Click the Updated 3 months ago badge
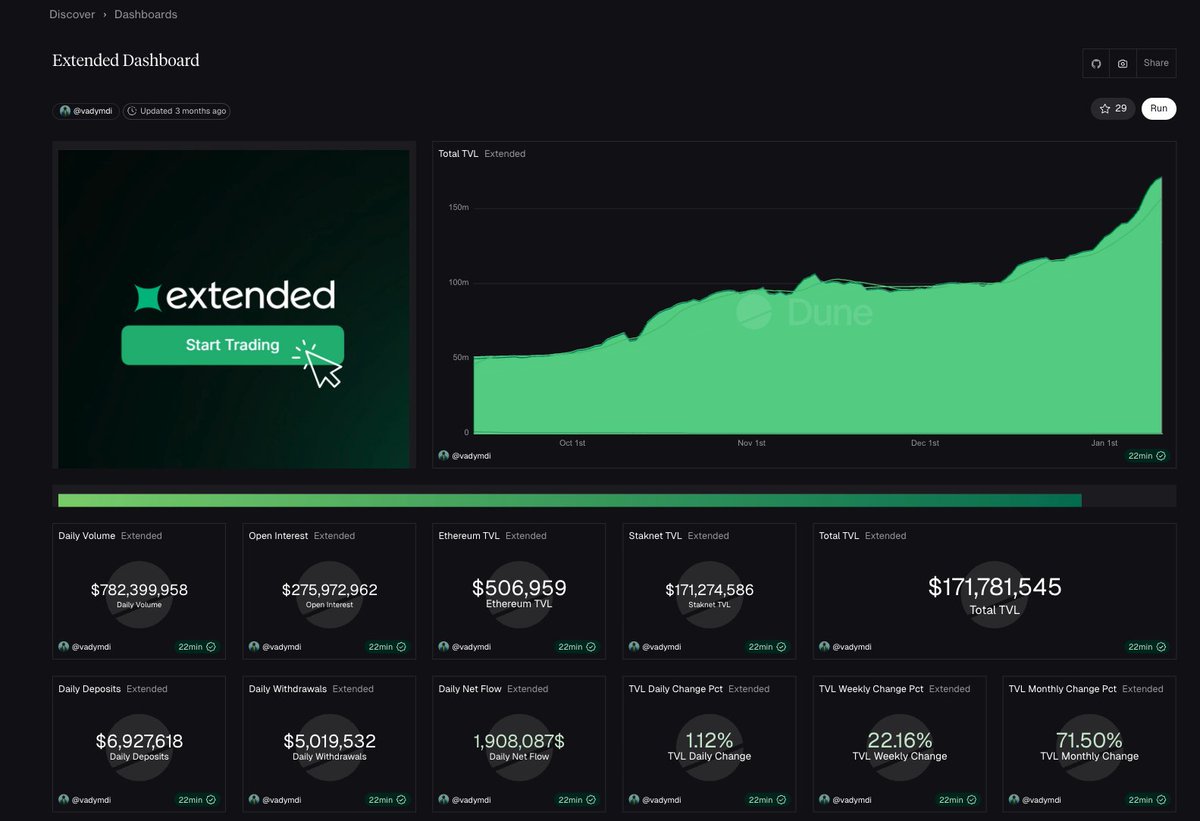Screen dimensions: 1200x821 coord(176,111)
